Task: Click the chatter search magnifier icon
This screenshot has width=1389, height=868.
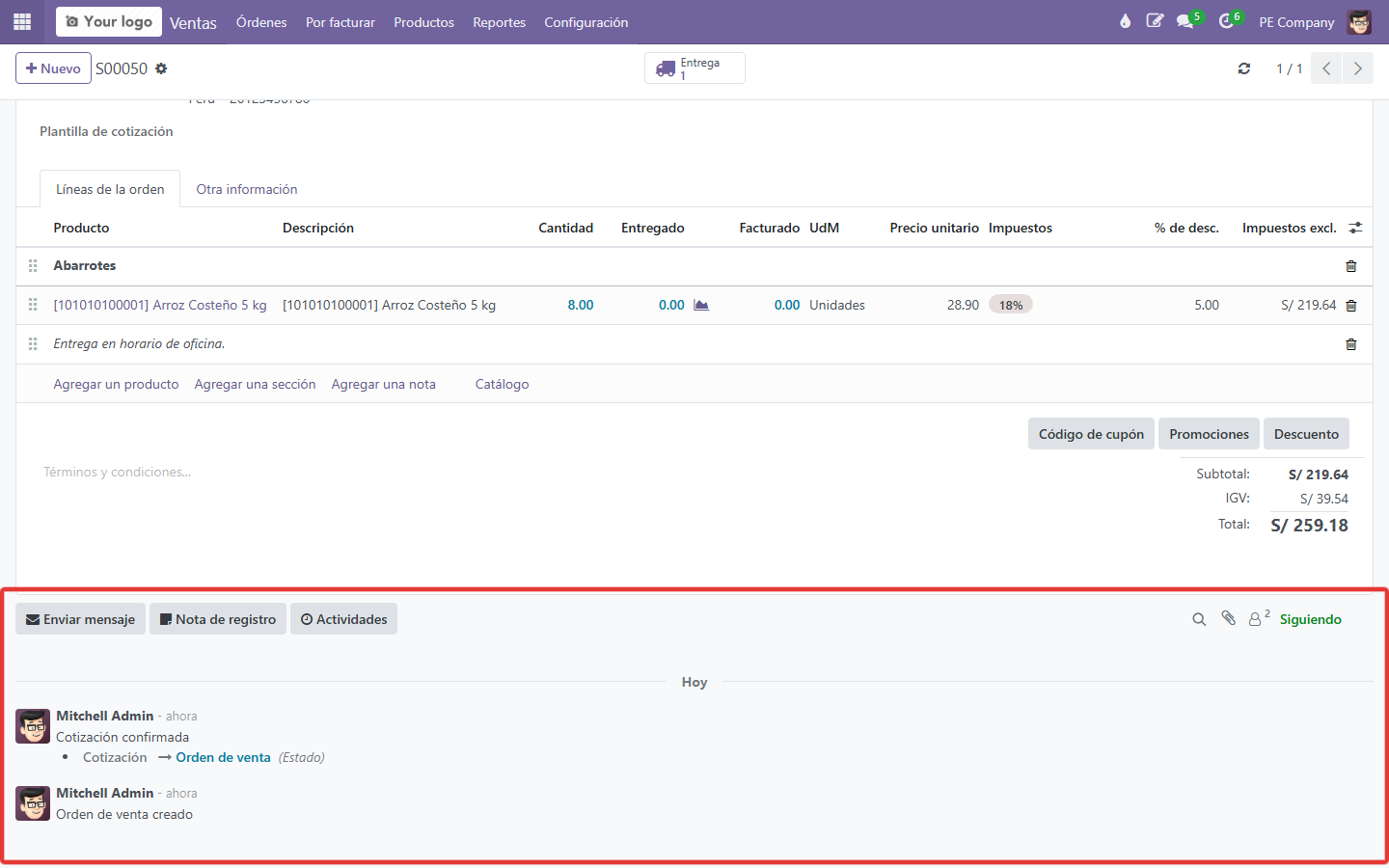Action: [x=1199, y=619]
